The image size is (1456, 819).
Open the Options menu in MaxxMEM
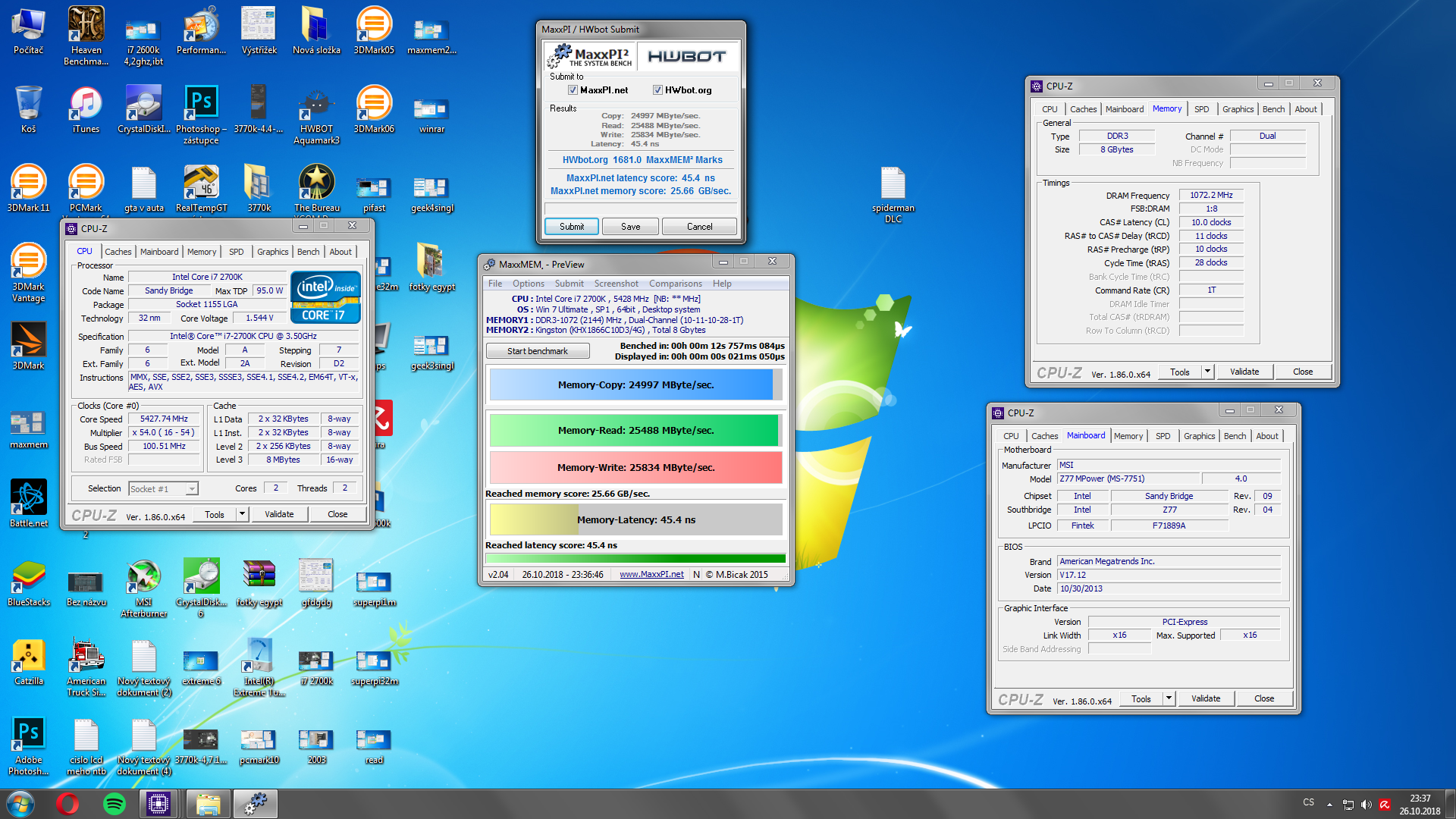click(x=528, y=284)
